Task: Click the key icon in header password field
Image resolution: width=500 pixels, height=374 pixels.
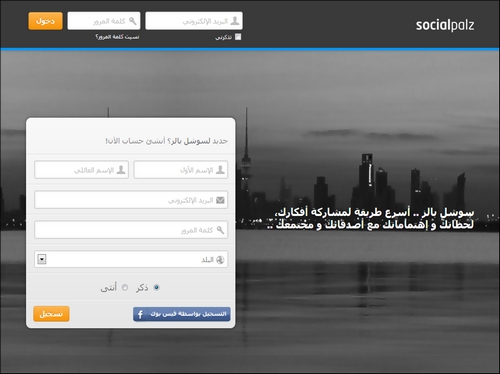Action: point(133,21)
